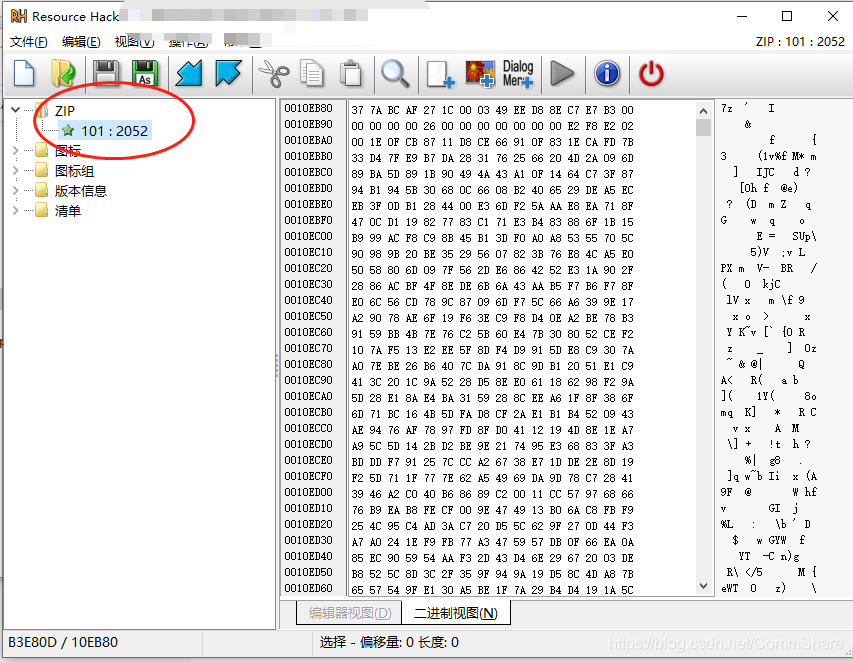Select the 图标组 folder label

[75, 171]
